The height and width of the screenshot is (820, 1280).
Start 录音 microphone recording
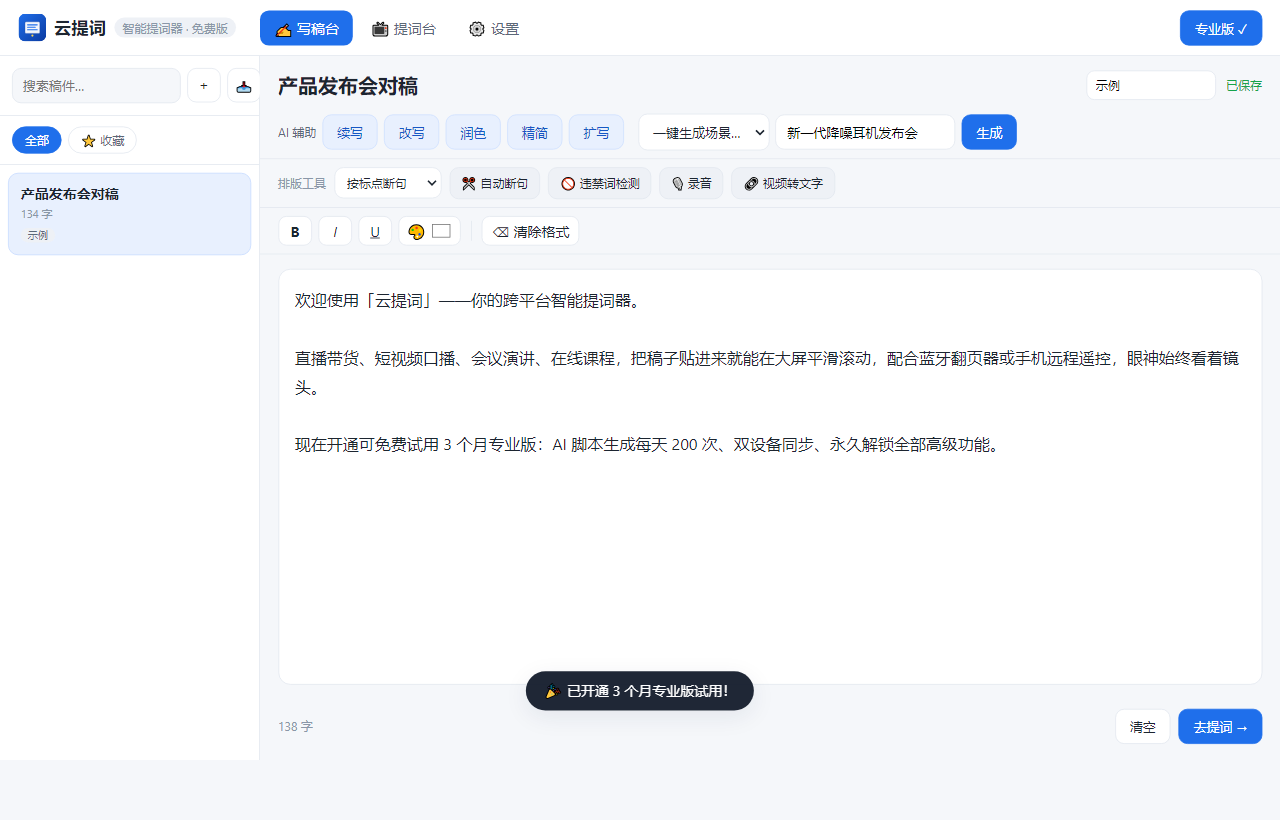click(x=691, y=183)
